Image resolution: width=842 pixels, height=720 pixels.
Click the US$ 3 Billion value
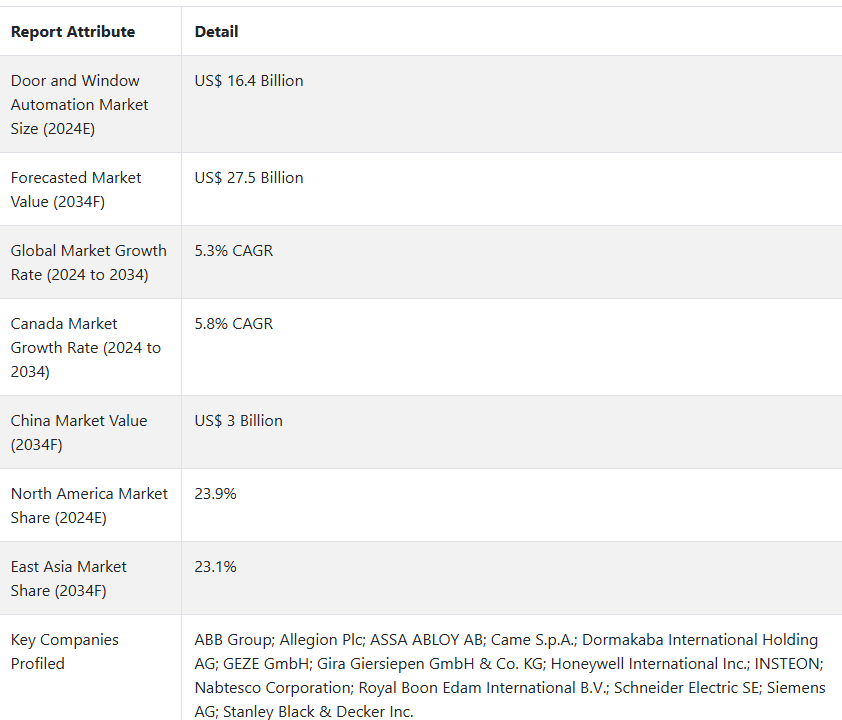238,420
